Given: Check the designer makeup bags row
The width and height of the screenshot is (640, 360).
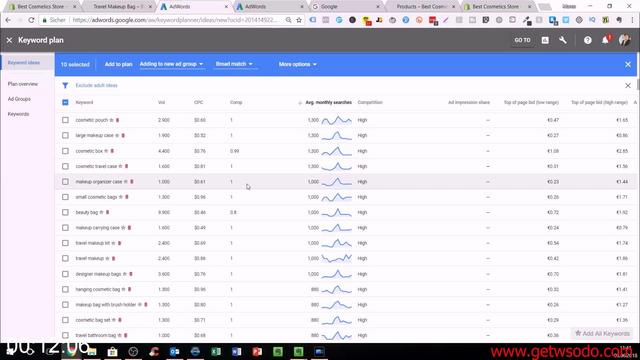Looking at the screenshot, I should 65,274.
